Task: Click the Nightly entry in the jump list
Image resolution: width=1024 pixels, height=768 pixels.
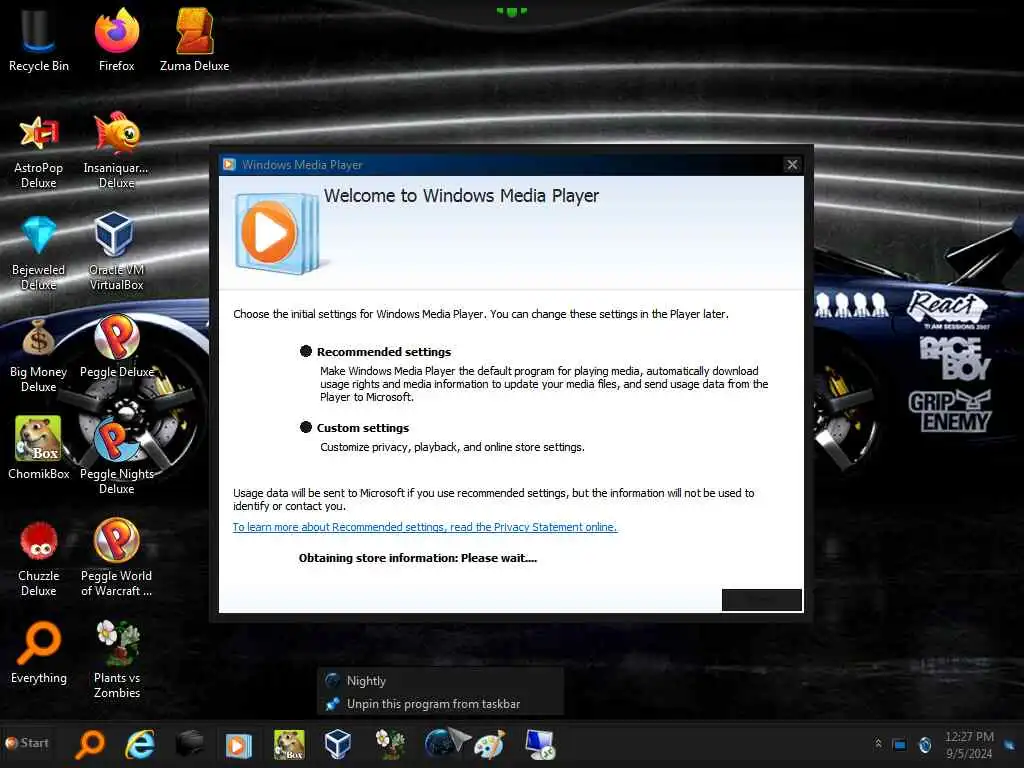Action: [x=440, y=680]
